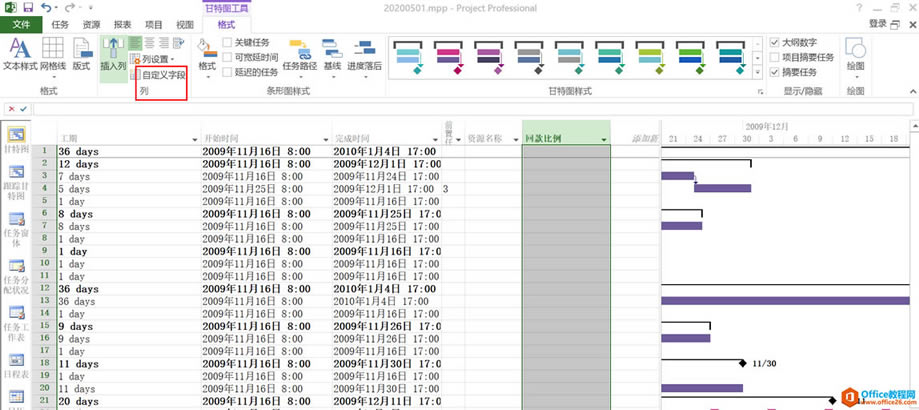Image resolution: width=919 pixels, height=410 pixels.
Task: Select the align right column icon
Action: (164, 42)
